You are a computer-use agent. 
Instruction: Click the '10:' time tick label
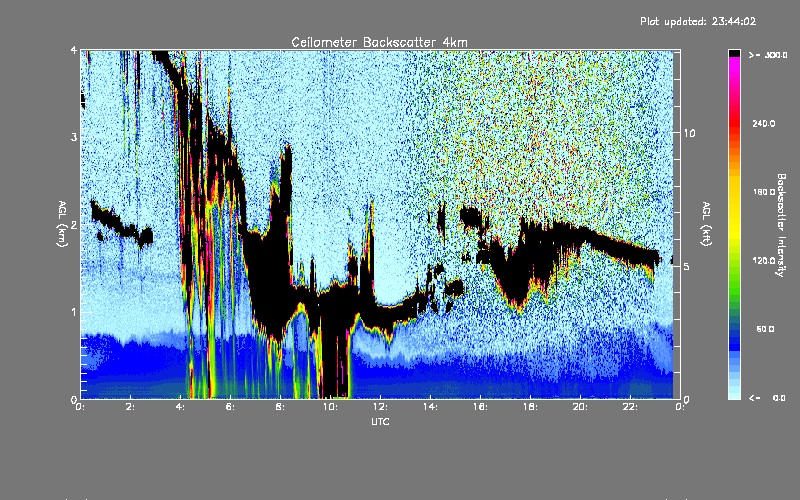330,407
